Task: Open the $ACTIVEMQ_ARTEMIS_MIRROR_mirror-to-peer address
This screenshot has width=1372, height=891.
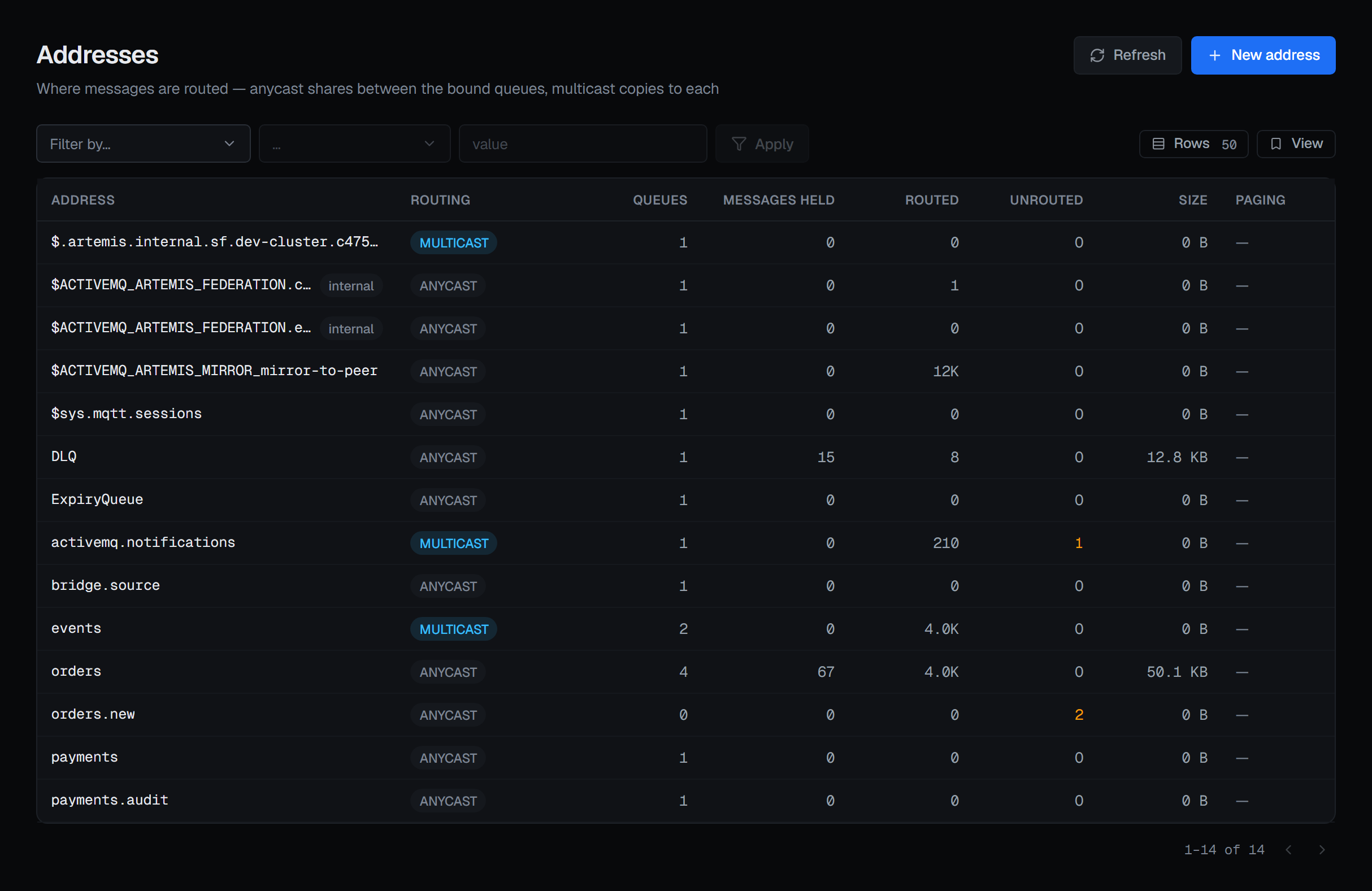Action: 214,371
